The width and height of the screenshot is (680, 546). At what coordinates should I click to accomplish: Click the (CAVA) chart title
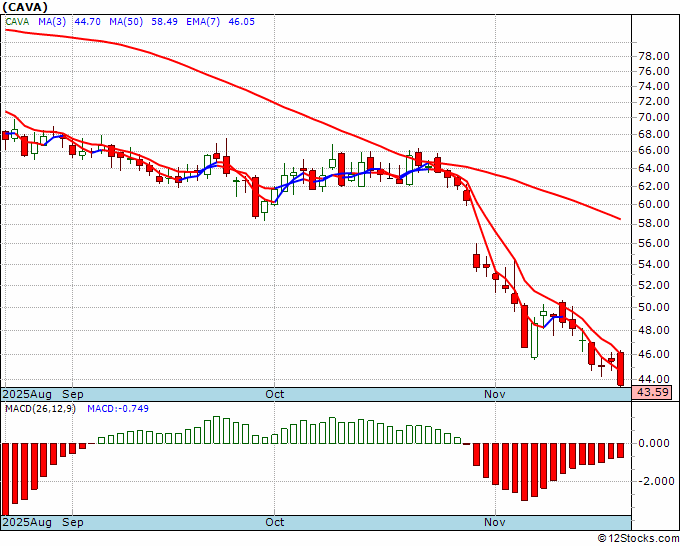click(x=25, y=7)
